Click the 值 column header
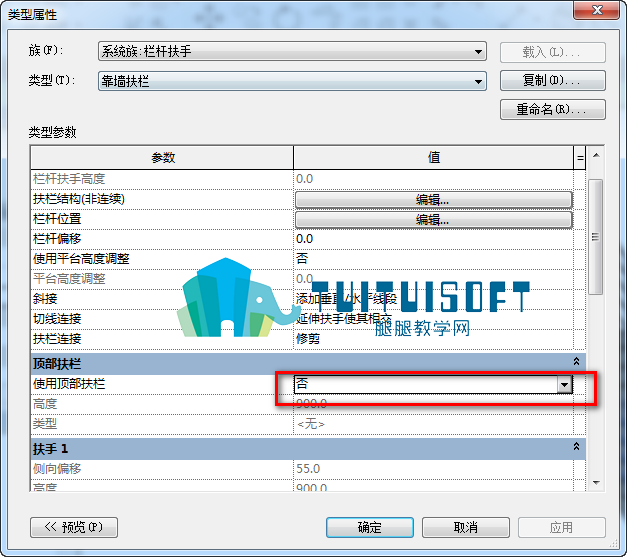Screen dimensions: 627x557 (433, 158)
